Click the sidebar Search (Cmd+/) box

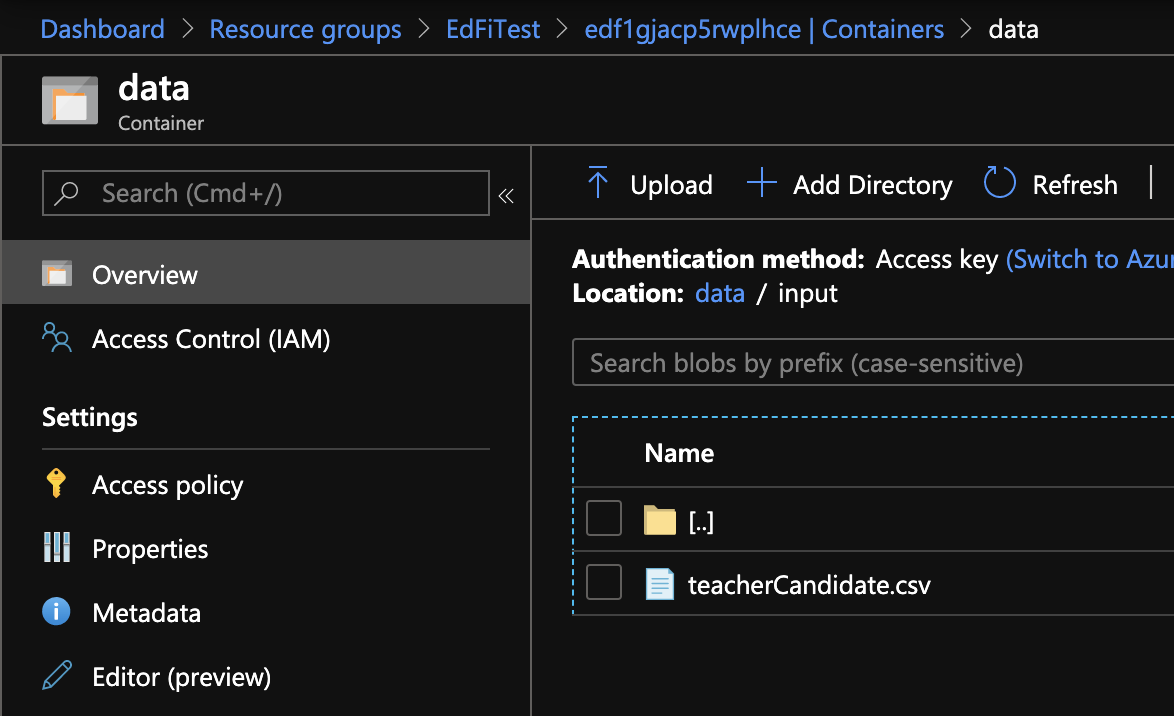click(266, 193)
